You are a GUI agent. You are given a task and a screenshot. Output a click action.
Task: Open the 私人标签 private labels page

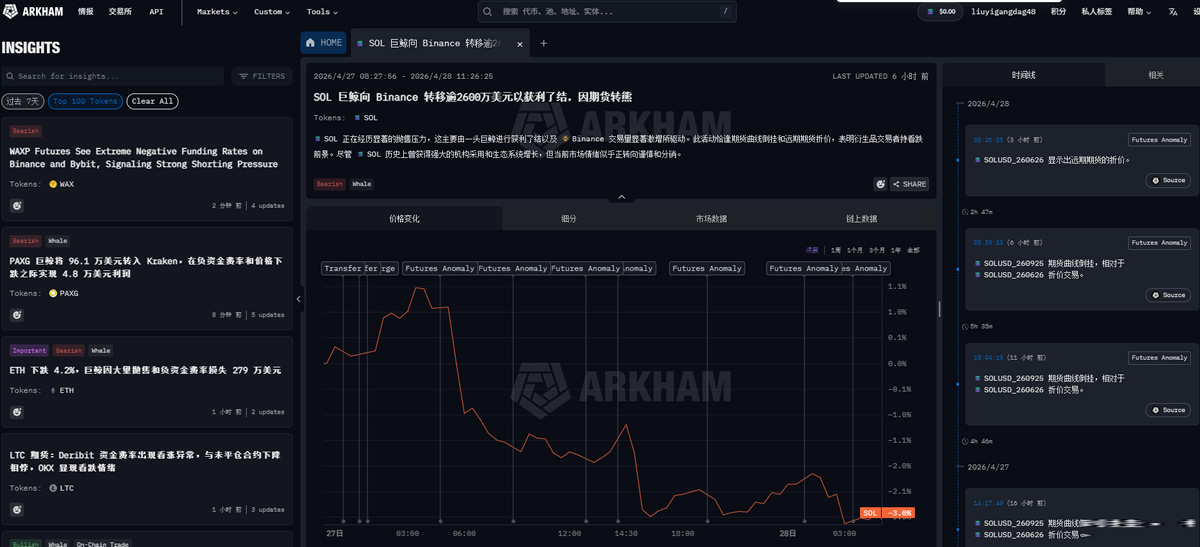pos(1096,12)
